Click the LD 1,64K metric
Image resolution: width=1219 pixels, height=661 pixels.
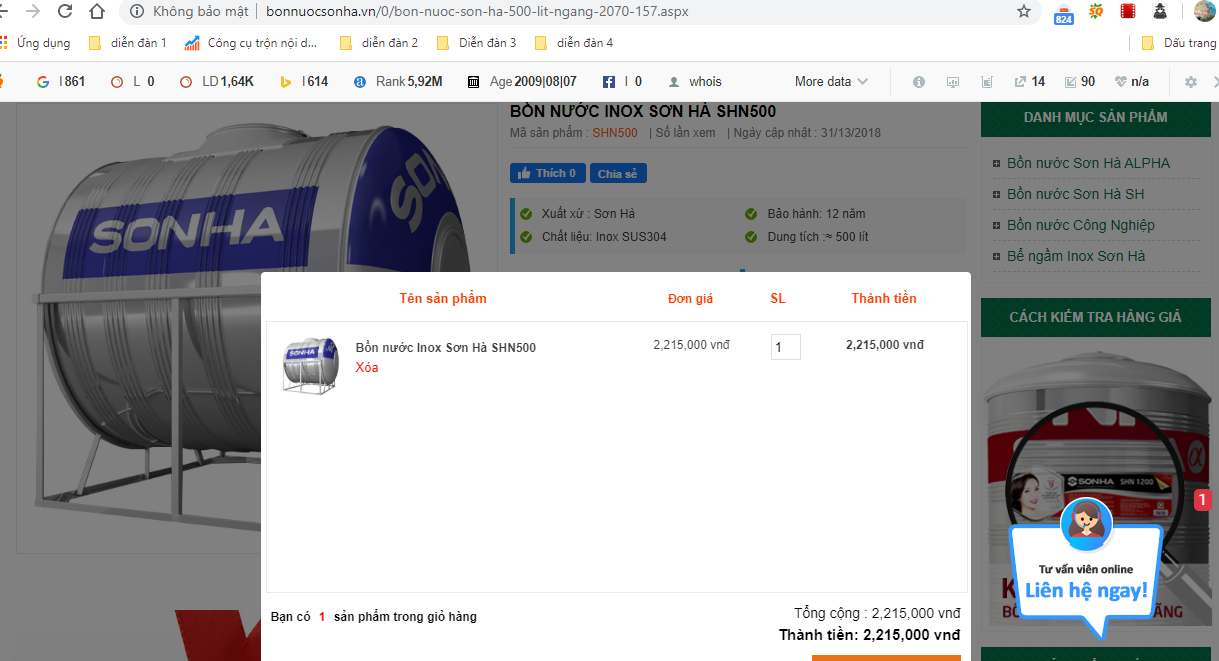(216, 82)
